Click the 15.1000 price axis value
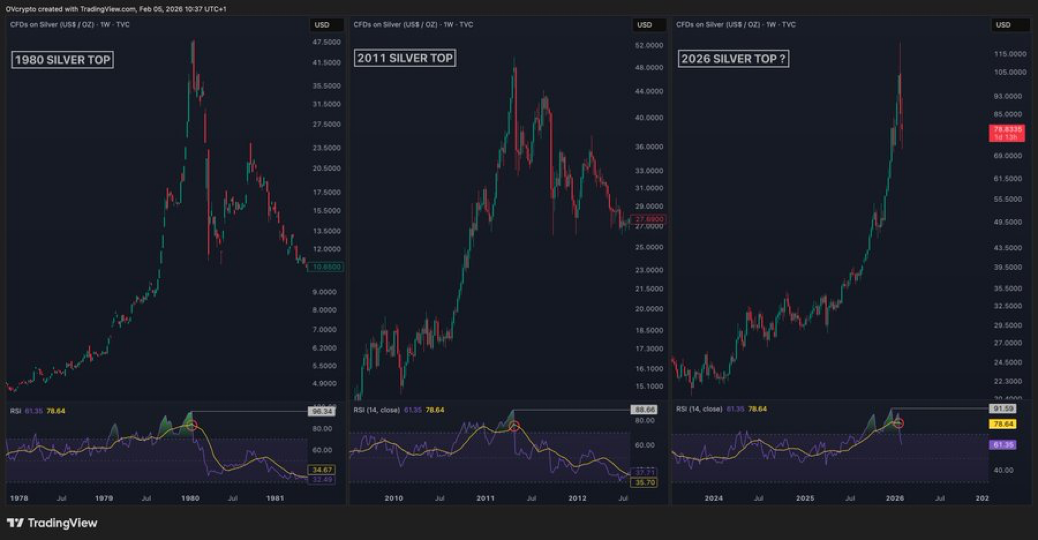This screenshot has height=540, width=1038. coord(649,386)
